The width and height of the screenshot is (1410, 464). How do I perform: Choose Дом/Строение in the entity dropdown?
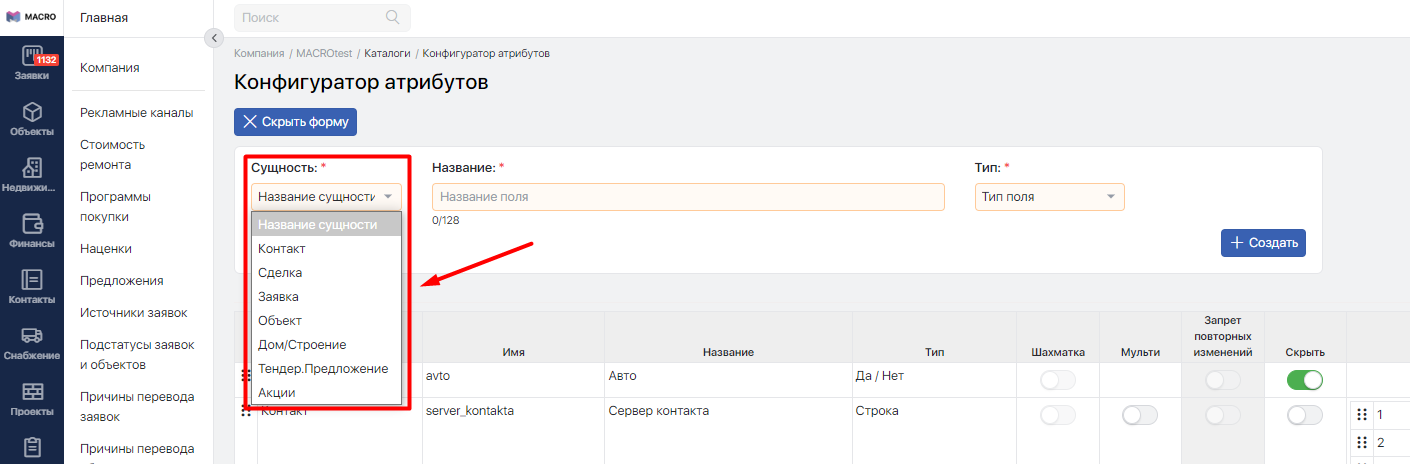pos(302,345)
